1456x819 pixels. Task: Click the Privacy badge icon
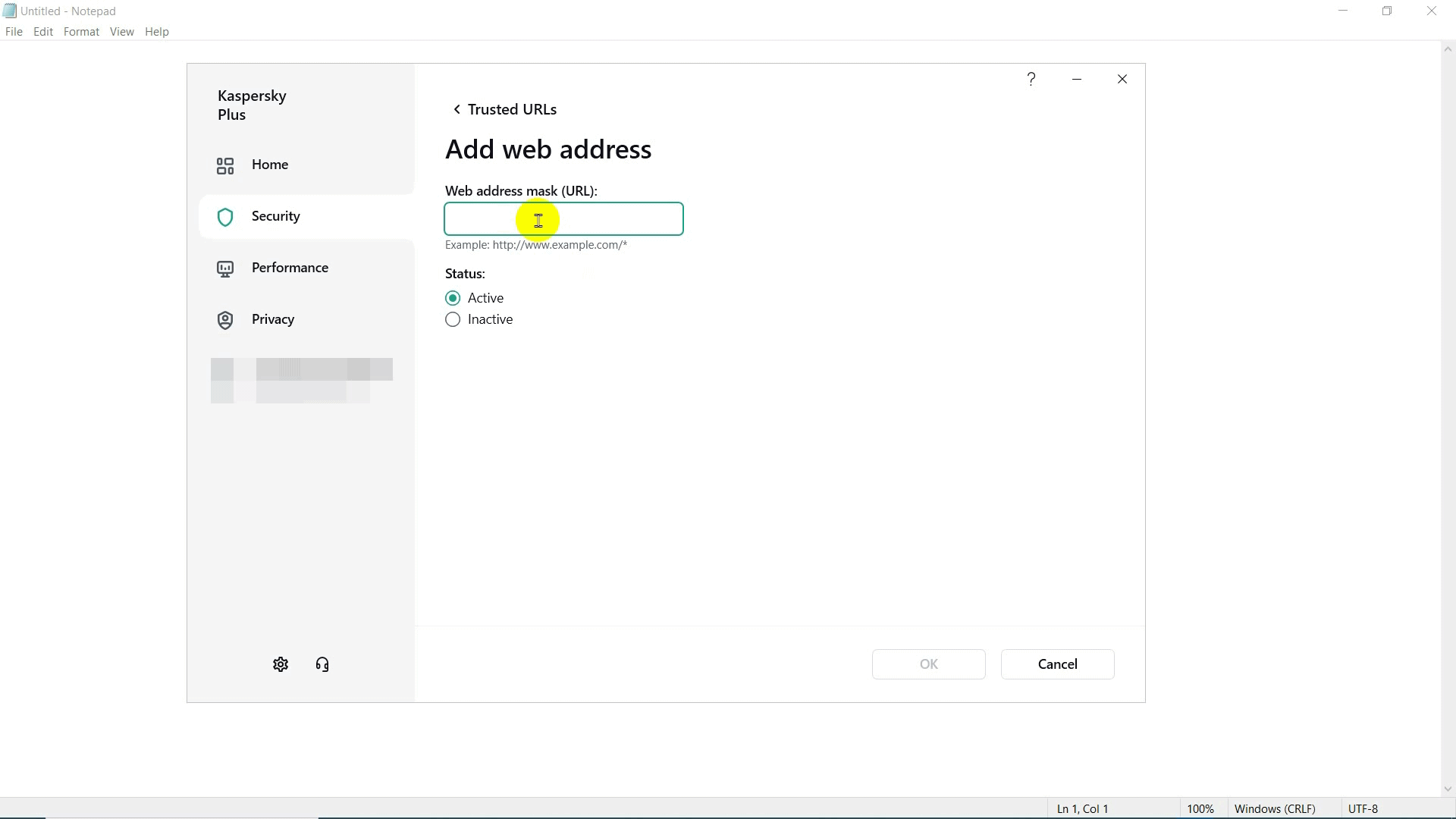pos(225,320)
